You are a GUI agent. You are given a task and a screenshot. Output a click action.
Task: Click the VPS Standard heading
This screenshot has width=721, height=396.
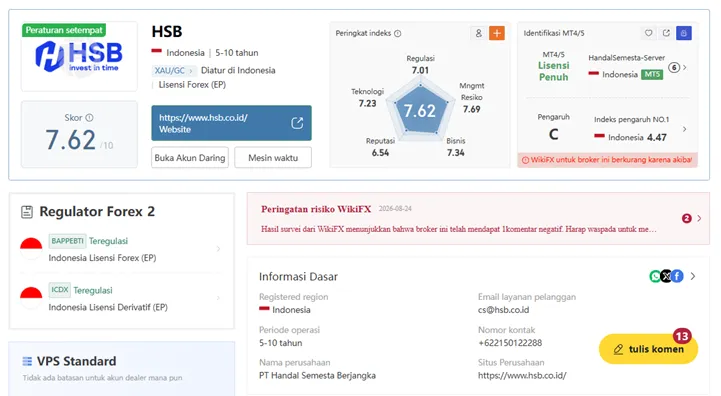[76, 362]
